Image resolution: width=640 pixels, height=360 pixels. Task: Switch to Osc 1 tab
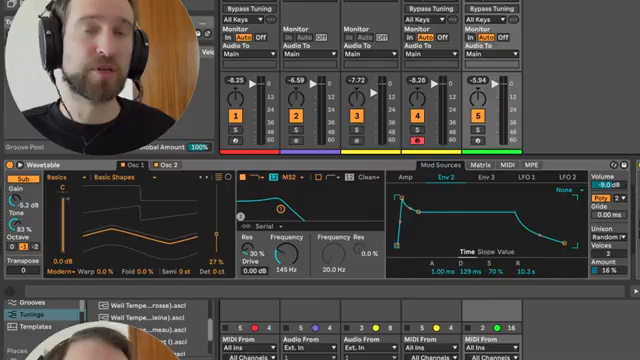coord(132,165)
